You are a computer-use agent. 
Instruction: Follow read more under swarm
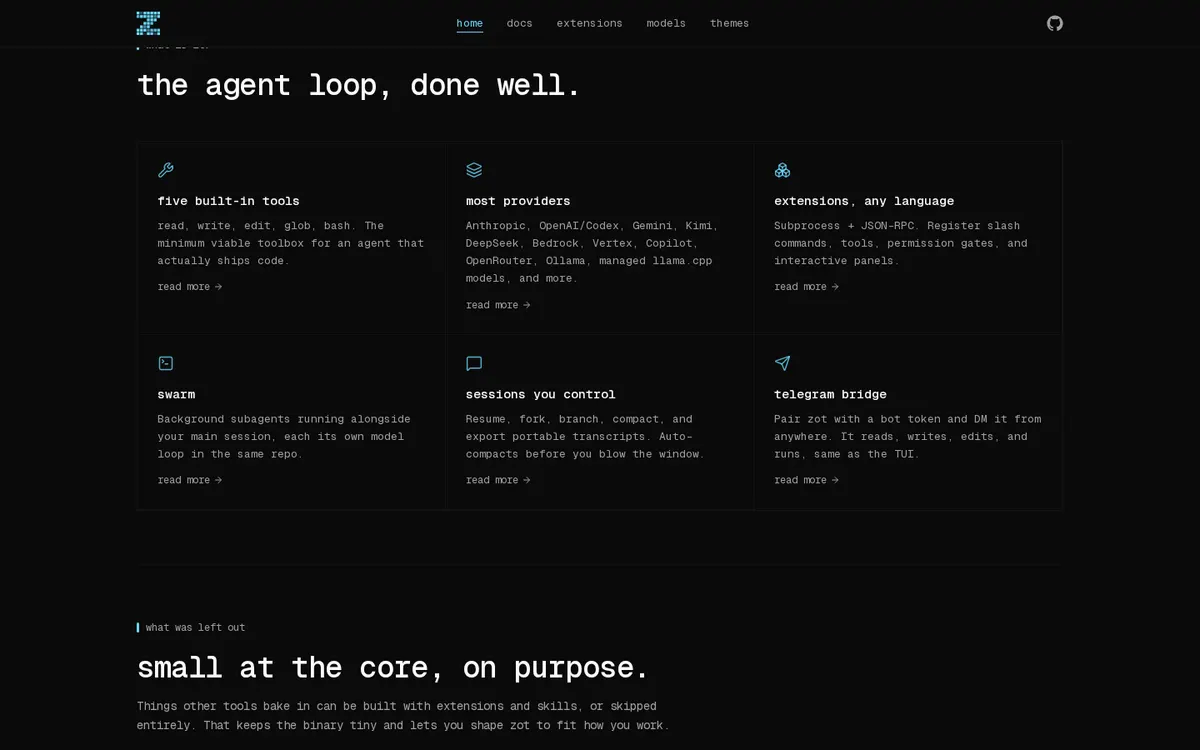190,480
